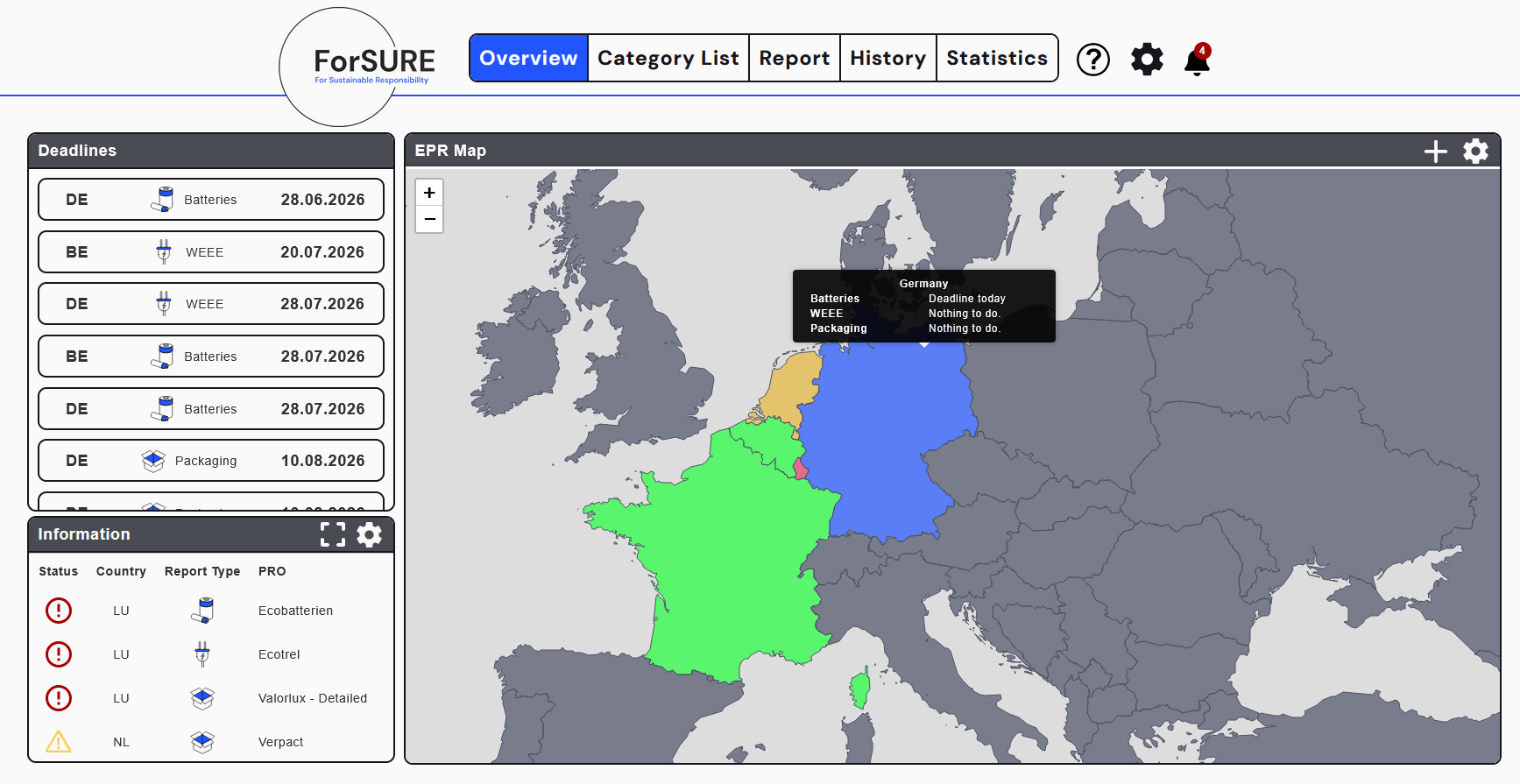This screenshot has height=784, width=1520.
Task: Click the packaging icon for Valorlux - Detailed
Action: pyautogui.click(x=202, y=698)
